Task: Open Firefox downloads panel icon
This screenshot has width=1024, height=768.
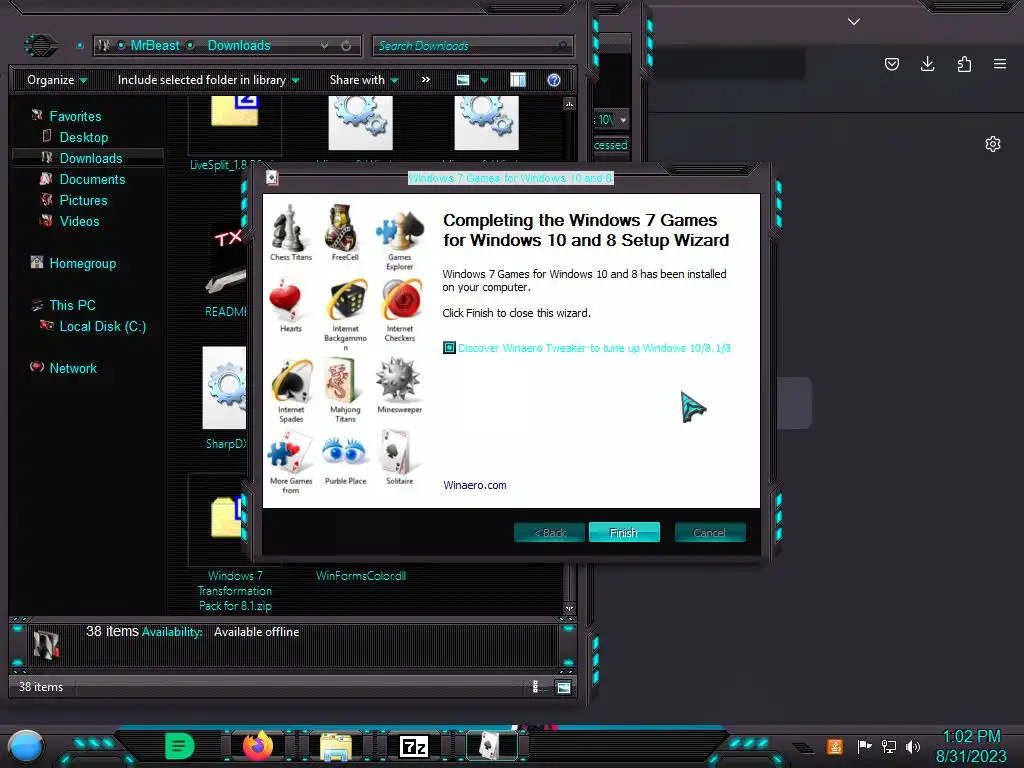Action: point(927,64)
